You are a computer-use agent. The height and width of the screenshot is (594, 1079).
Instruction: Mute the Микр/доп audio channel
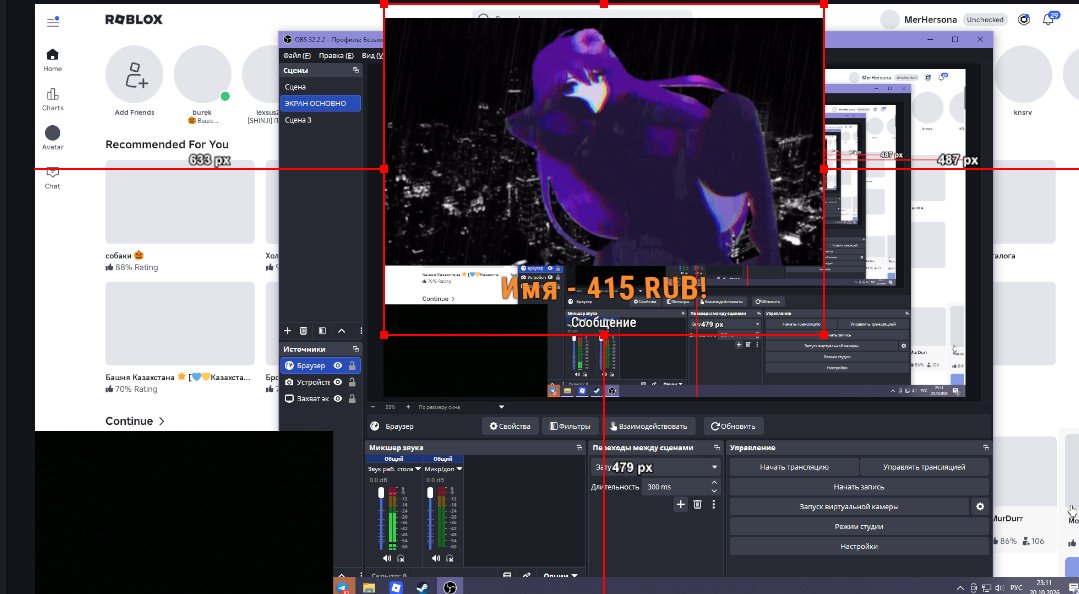[x=436, y=558]
